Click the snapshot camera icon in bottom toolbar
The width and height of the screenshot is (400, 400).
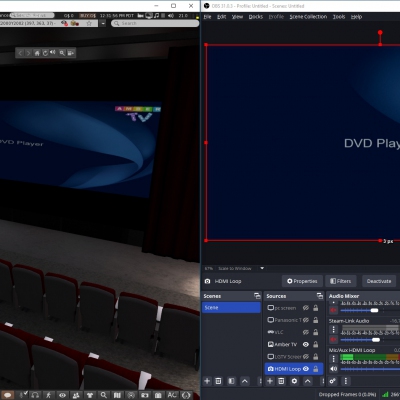tap(145, 395)
